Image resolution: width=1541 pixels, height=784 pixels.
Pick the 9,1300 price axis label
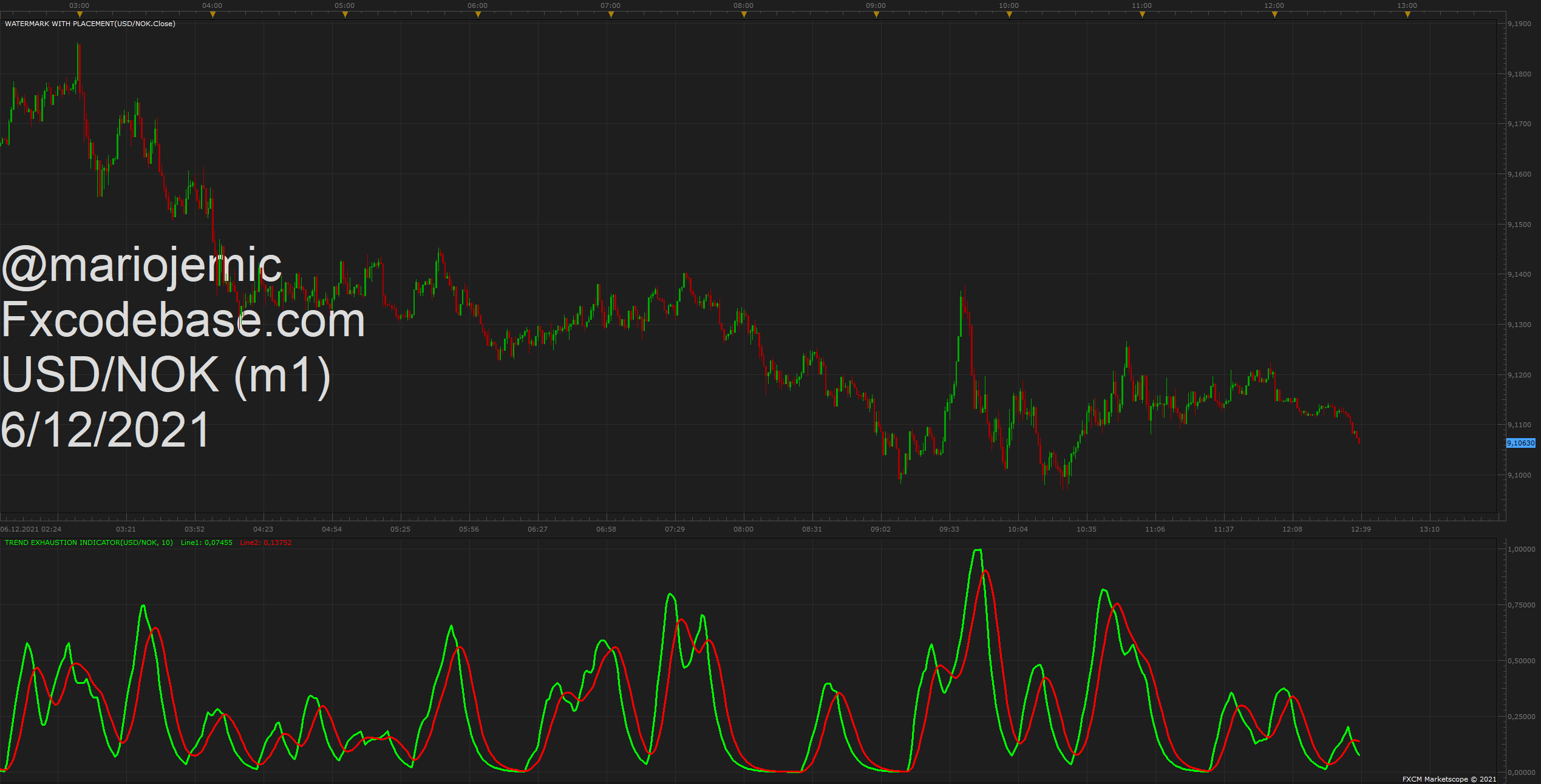(1519, 325)
